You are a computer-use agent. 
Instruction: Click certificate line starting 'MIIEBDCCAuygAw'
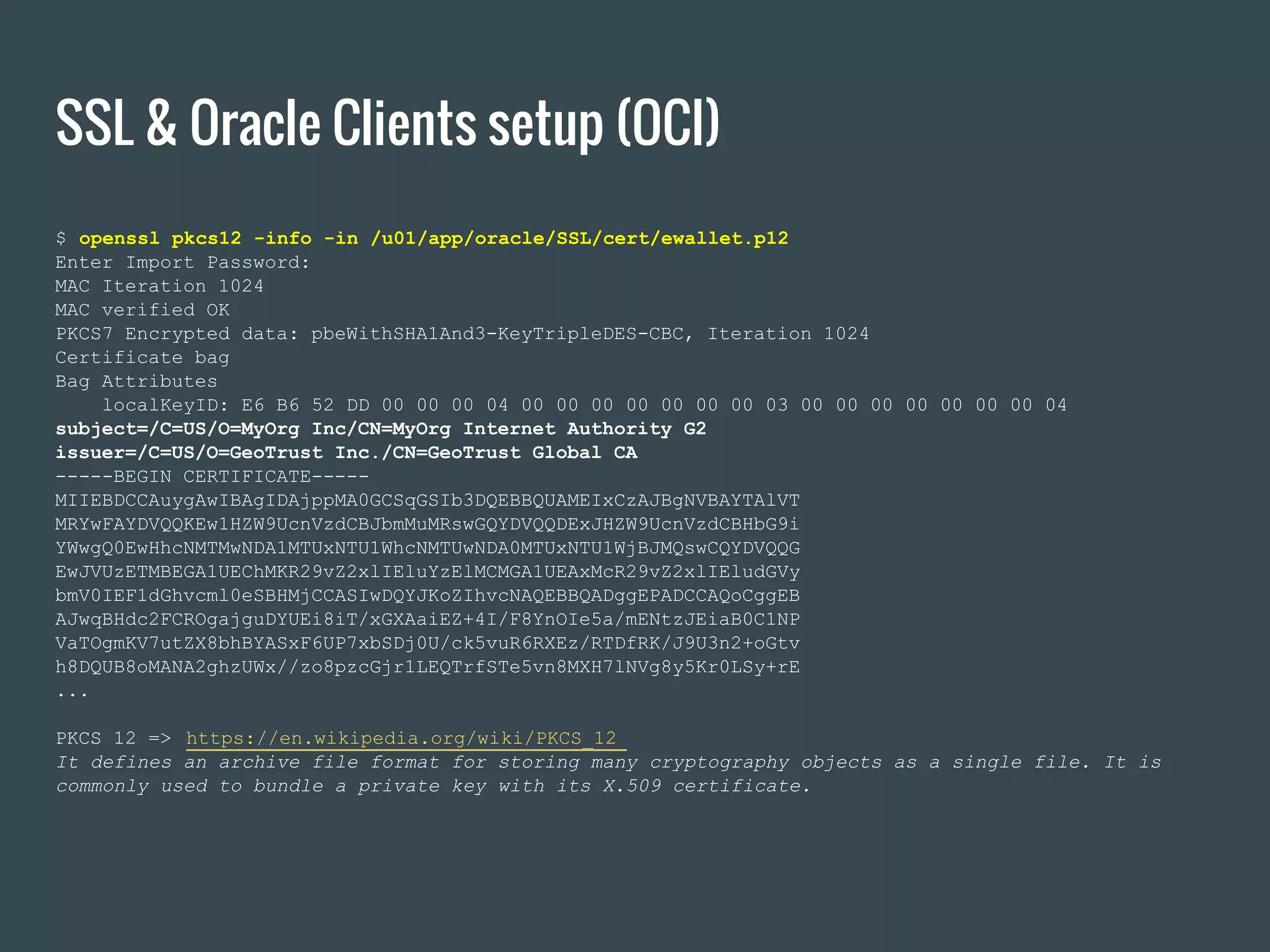pyautogui.click(x=427, y=500)
